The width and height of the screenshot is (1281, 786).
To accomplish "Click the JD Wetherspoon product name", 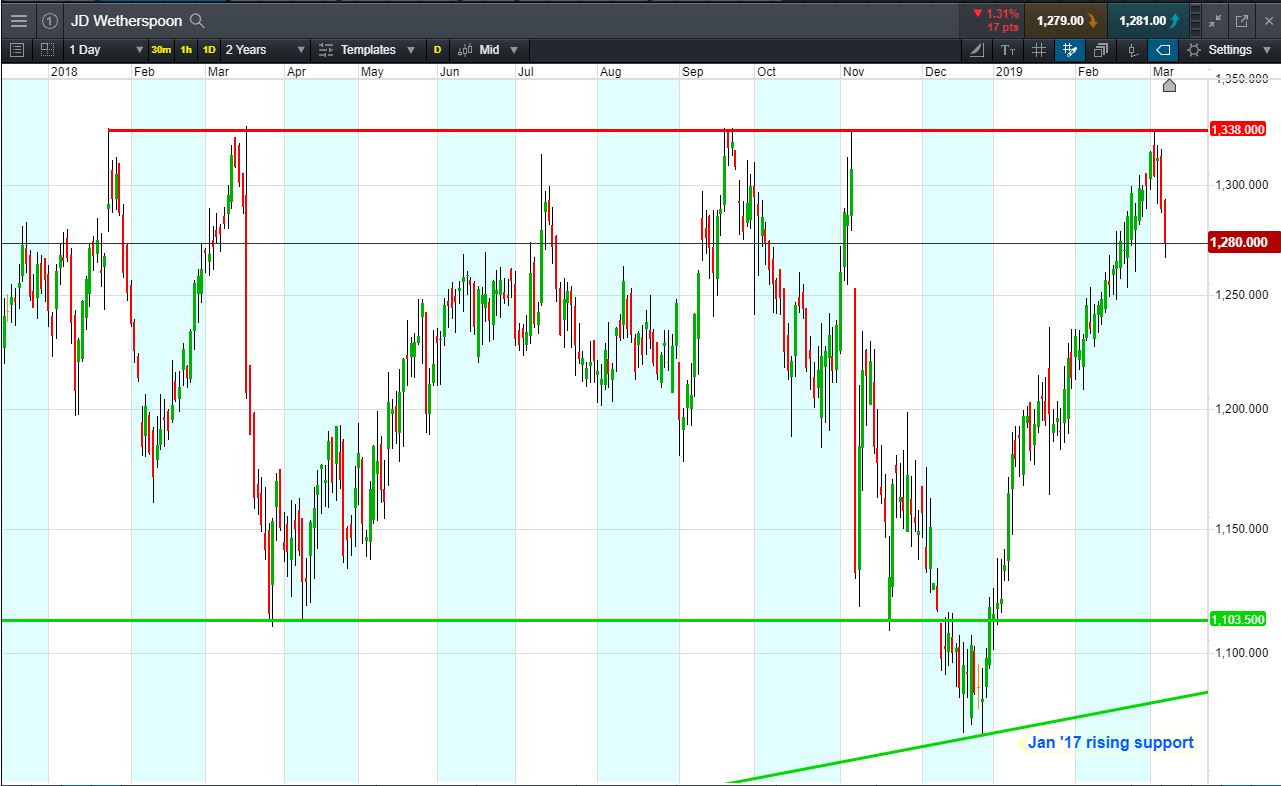I will tap(126, 20).
